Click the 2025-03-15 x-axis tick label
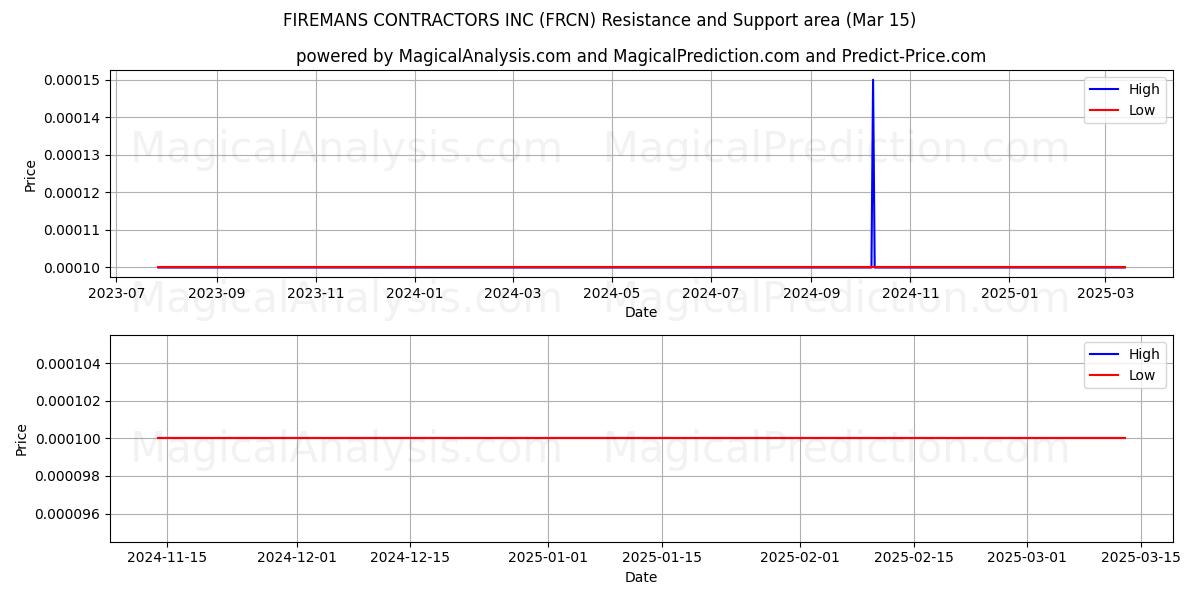The image size is (1200, 600). (x=1141, y=558)
